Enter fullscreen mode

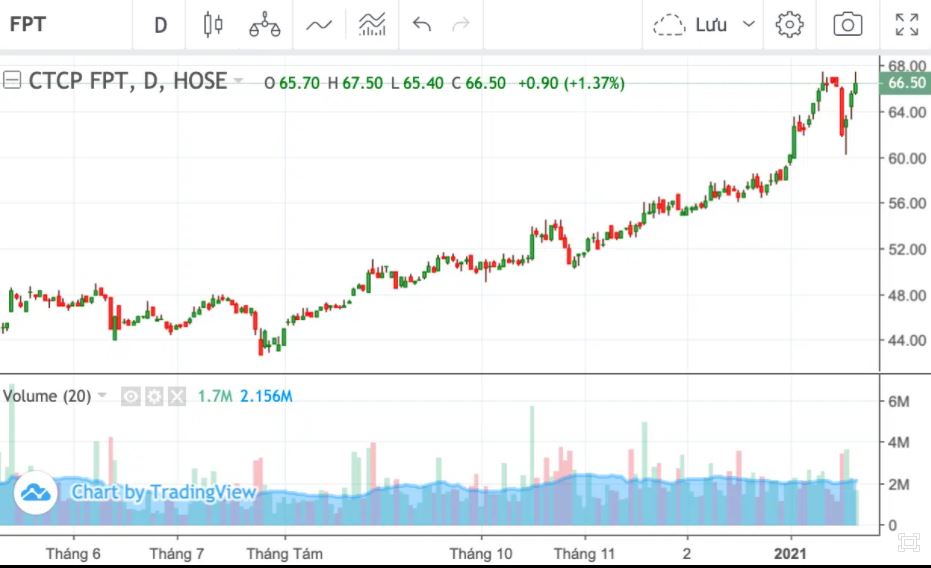906,25
